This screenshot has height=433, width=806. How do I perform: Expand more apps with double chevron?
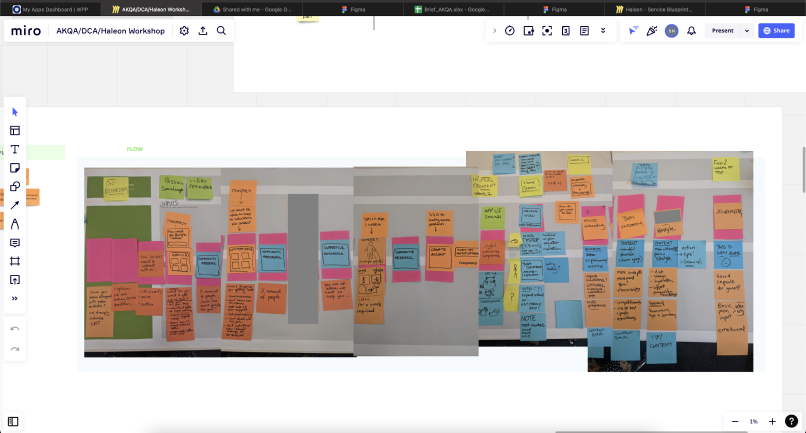pos(603,31)
